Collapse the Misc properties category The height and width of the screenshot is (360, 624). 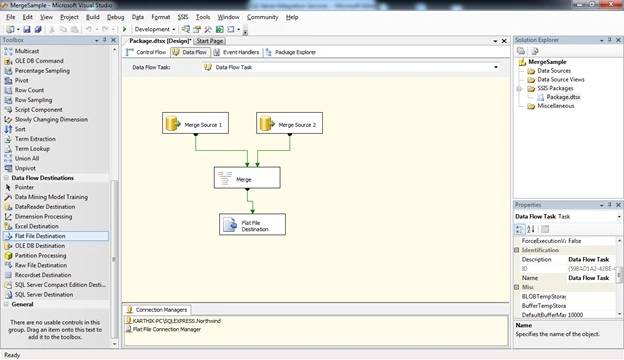coord(517,287)
